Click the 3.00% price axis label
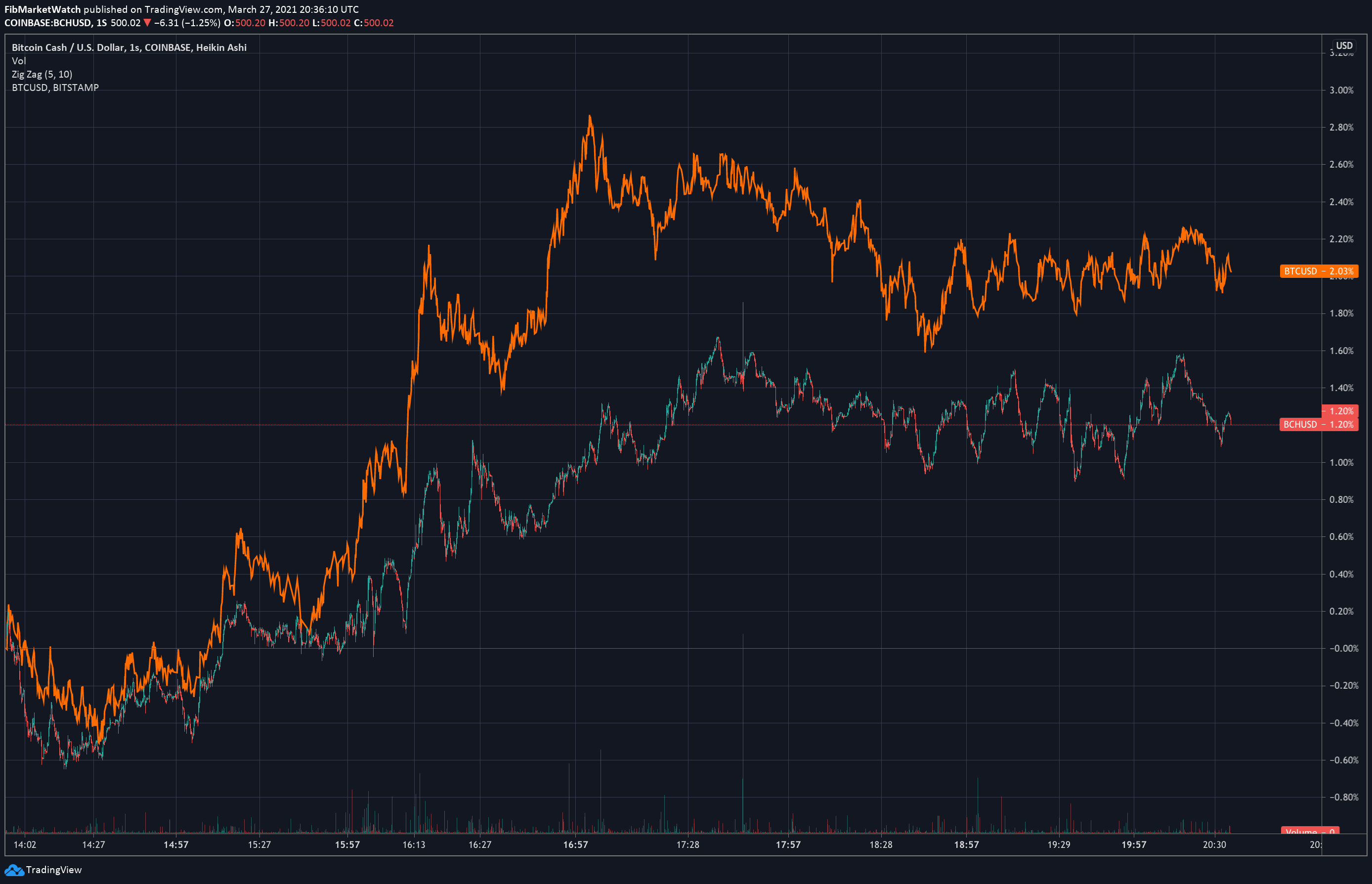The height and width of the screenshot is (884, 1372). [x=1341, y=90]
